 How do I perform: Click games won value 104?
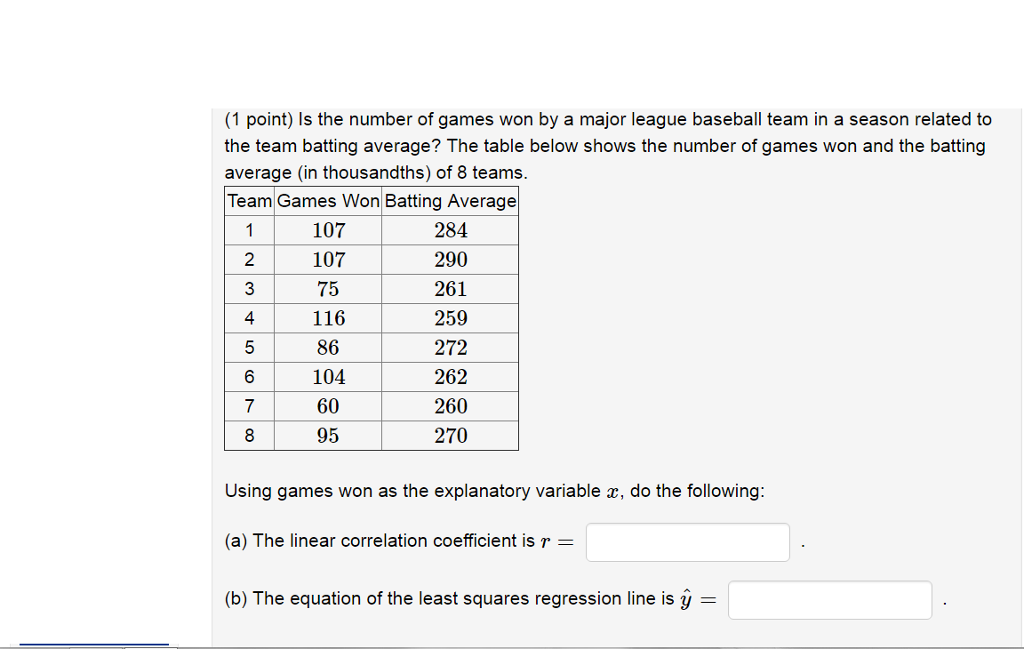click(x=328, y=377)
